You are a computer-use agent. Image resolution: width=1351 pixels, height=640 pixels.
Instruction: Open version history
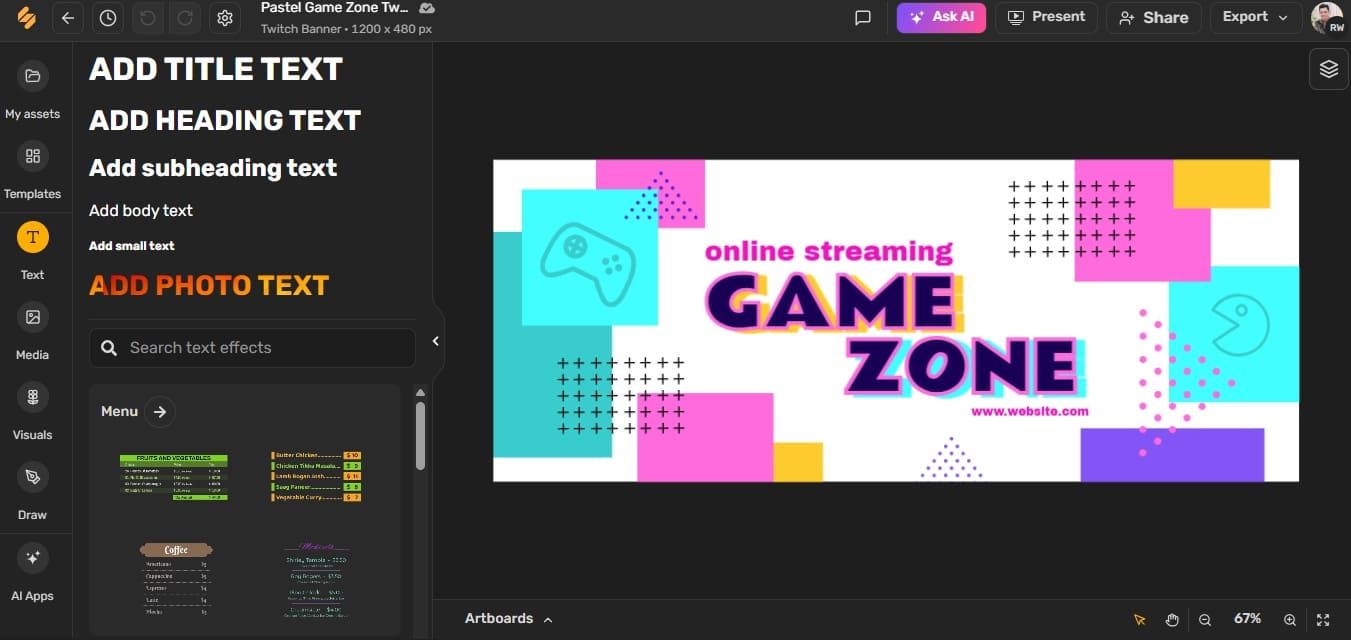pos(107,18)
